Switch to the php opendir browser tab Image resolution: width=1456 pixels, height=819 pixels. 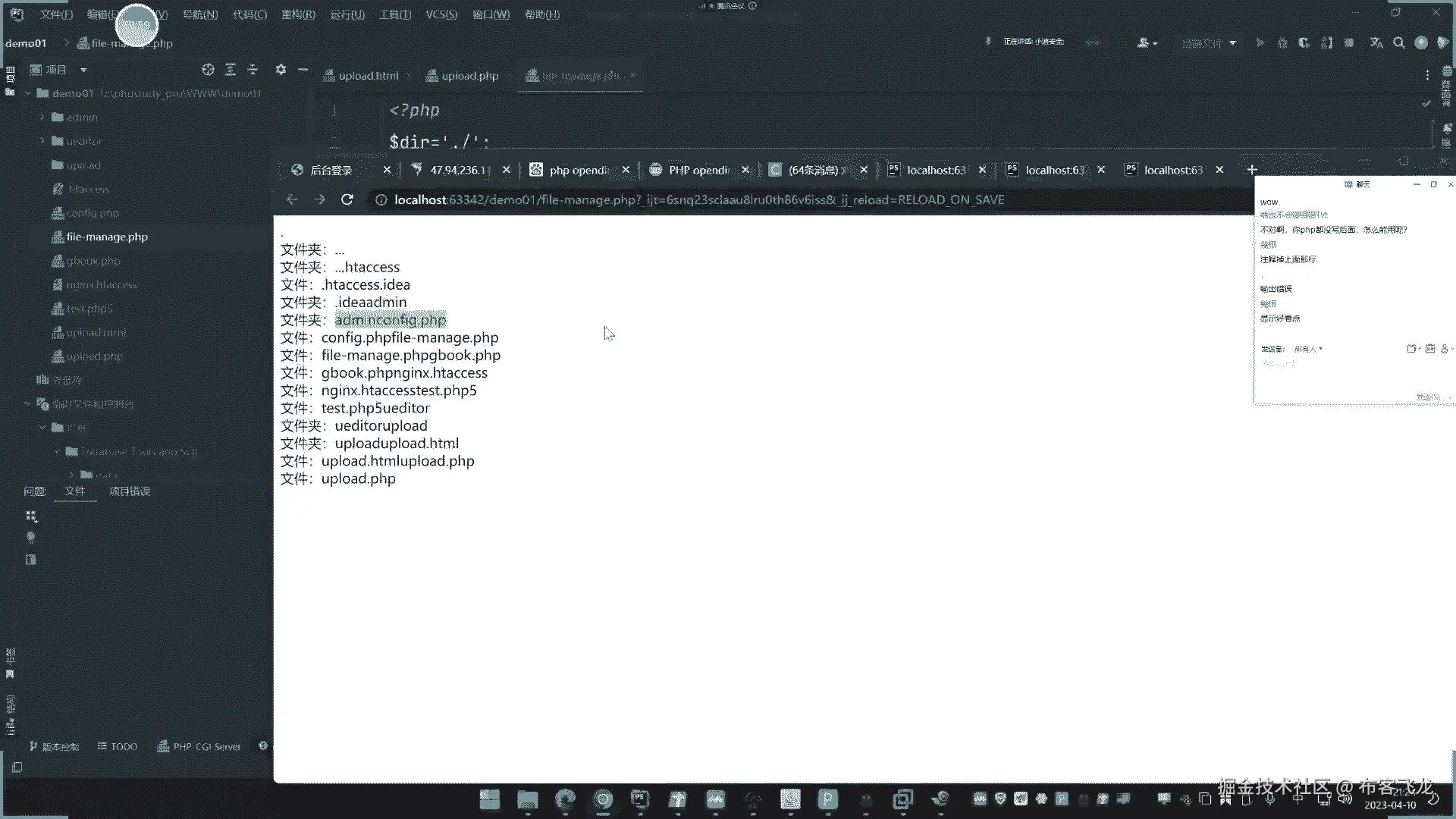[x=578, y=170]
